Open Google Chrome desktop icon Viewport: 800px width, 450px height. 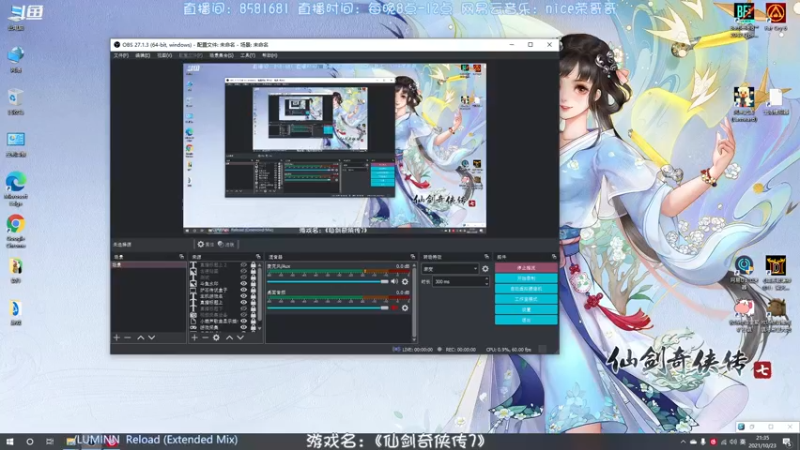tap(16, 231)
